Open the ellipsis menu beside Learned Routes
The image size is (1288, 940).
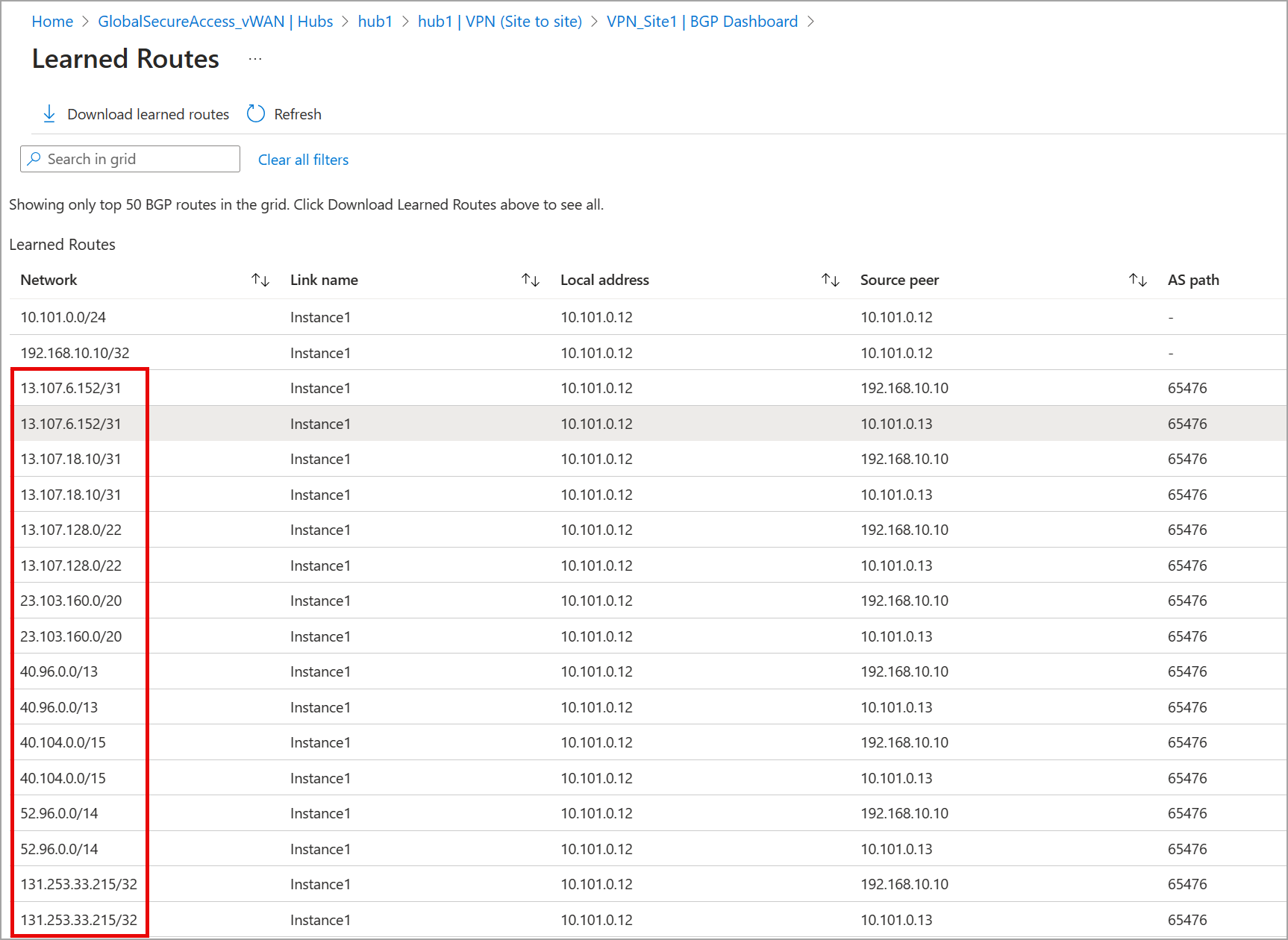255,59
